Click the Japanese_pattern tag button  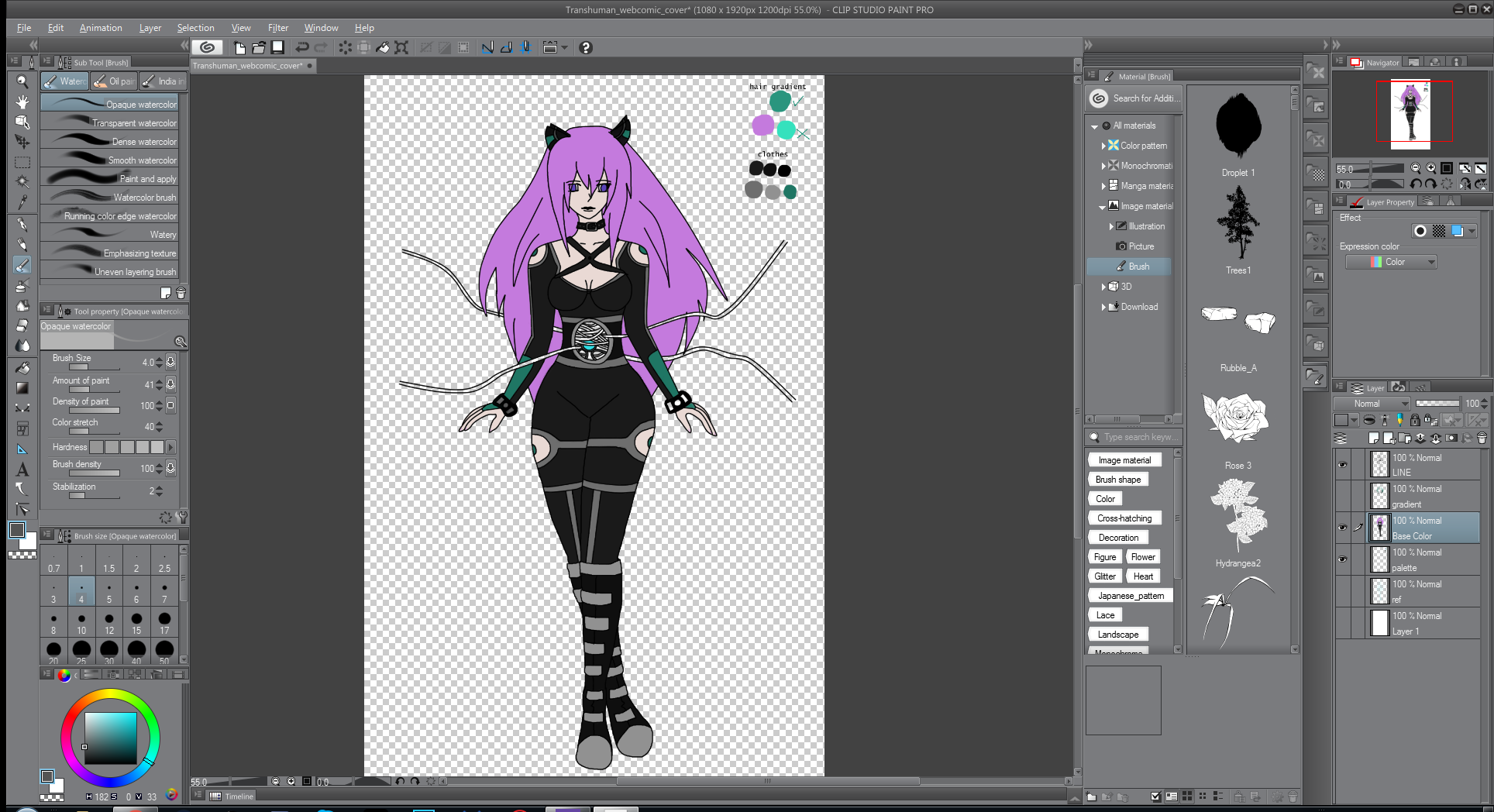[1131, 596]
